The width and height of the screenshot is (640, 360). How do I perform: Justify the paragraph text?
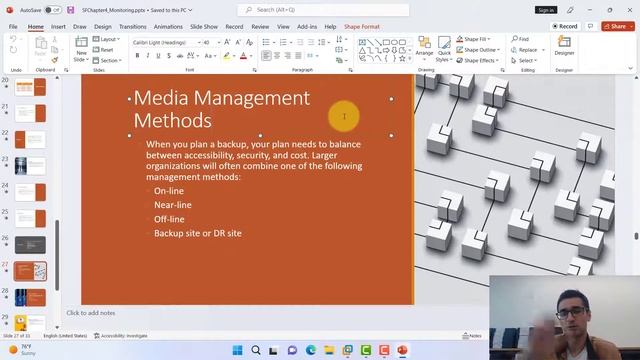coord(299,56)
